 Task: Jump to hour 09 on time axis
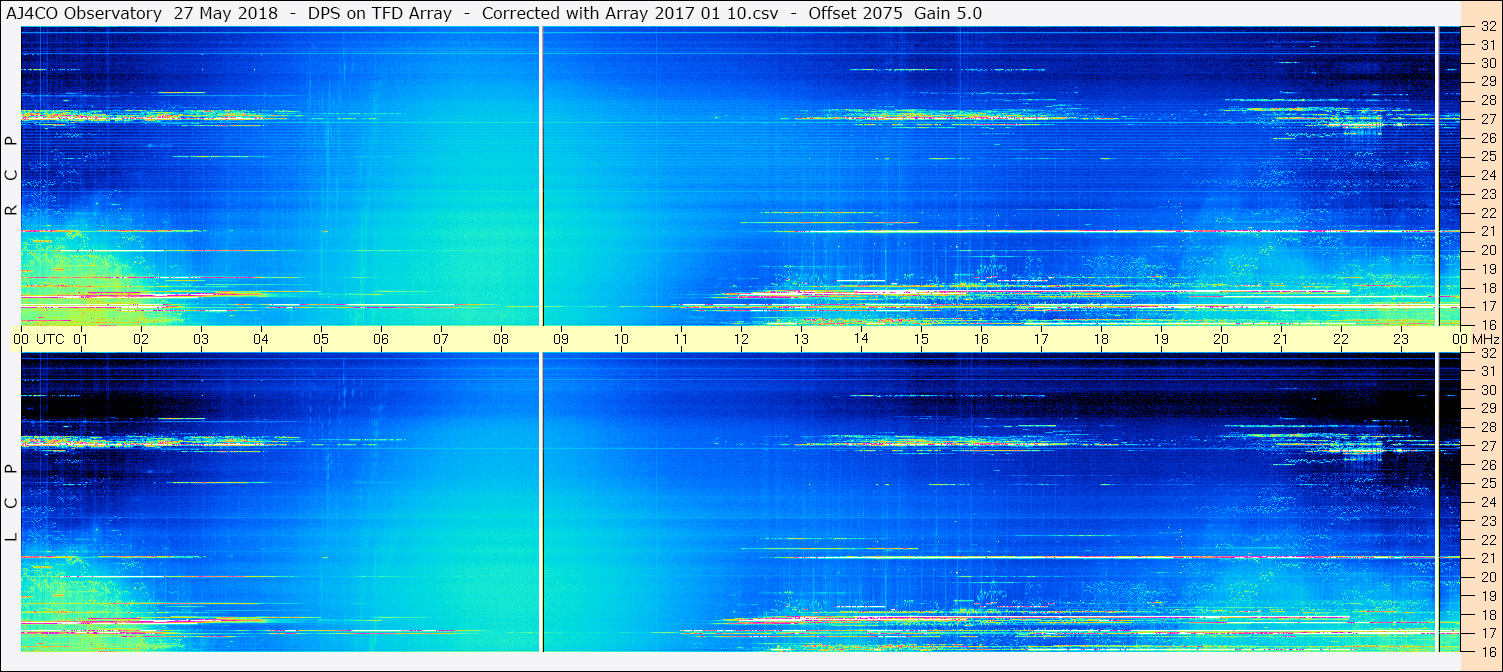[x=561, y=339]
